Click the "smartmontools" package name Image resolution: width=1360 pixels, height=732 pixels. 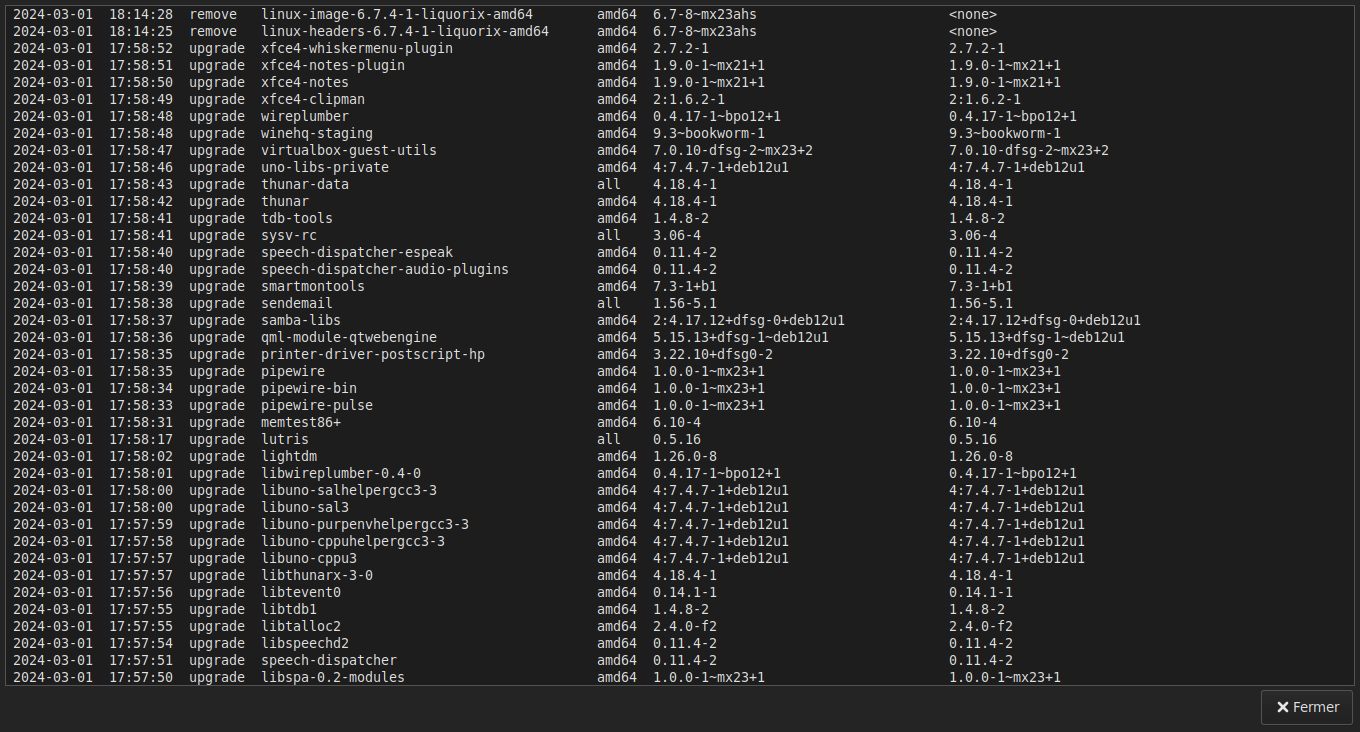(313, 287)
